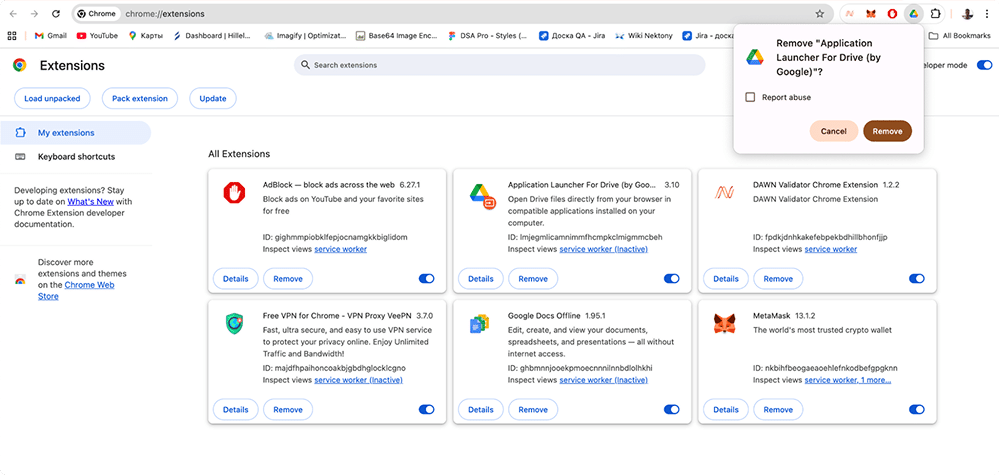
Task: Open the Extensions puzzle icon in toolbar
Action: 936,14
